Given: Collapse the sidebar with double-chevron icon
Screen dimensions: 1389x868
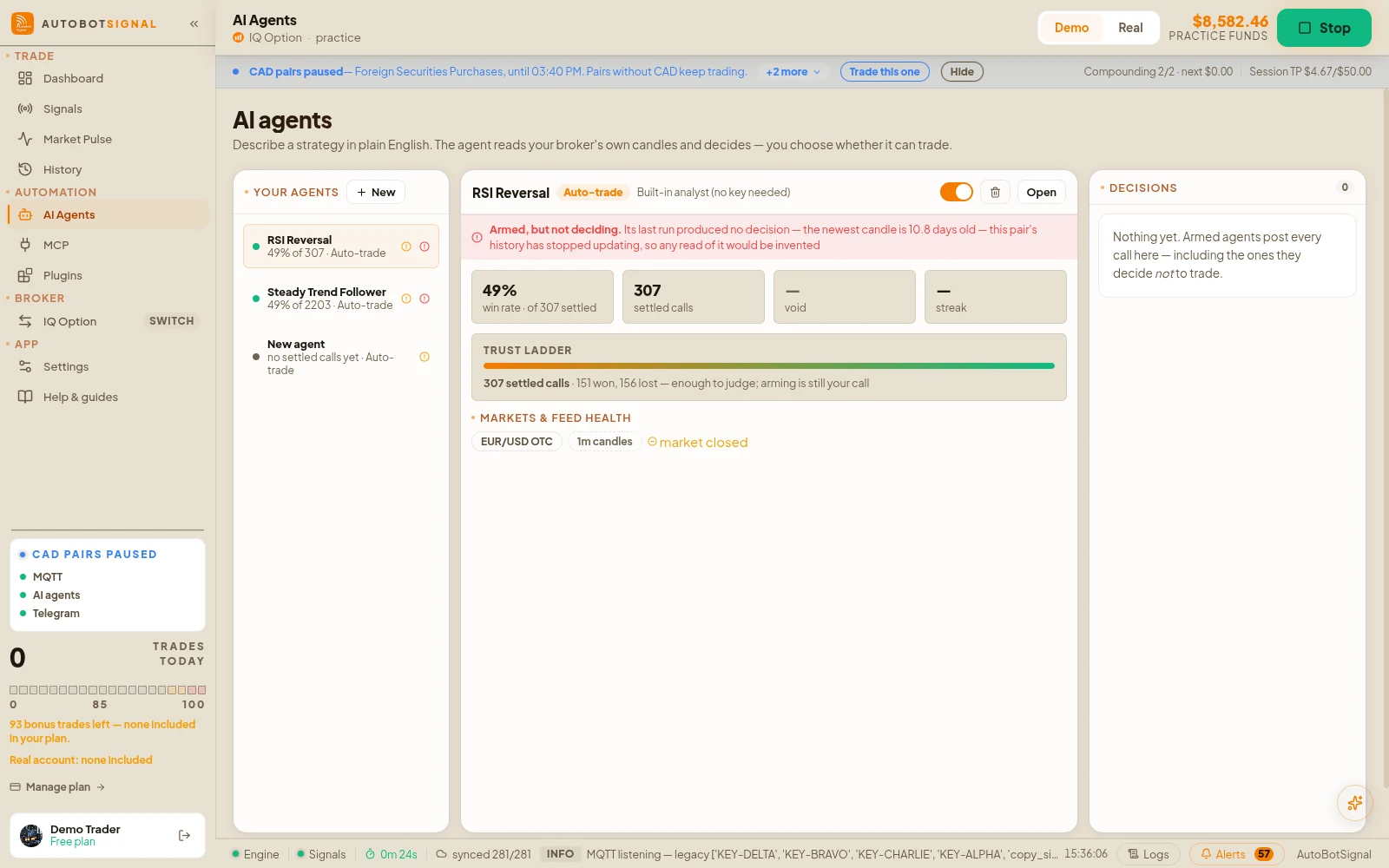Looking at the screenshot, I should click(x=194, y=24).
